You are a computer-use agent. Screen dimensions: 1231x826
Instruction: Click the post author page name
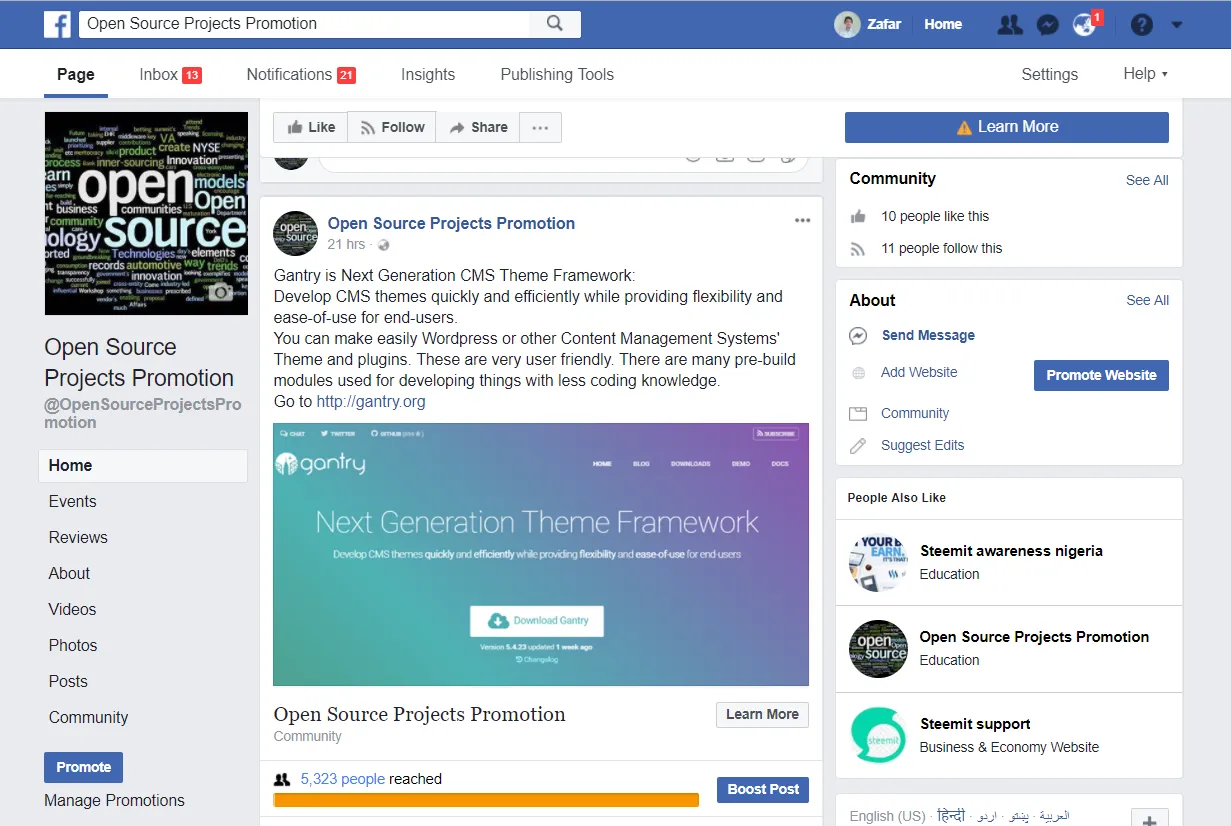451,223
